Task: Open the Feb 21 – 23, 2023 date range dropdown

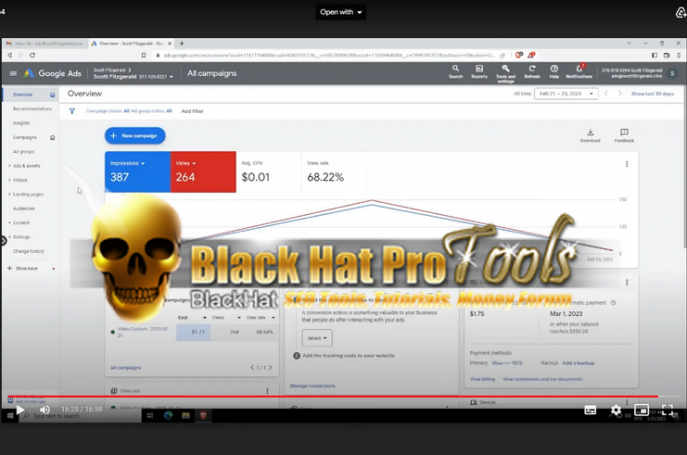Action: (566, 94)
